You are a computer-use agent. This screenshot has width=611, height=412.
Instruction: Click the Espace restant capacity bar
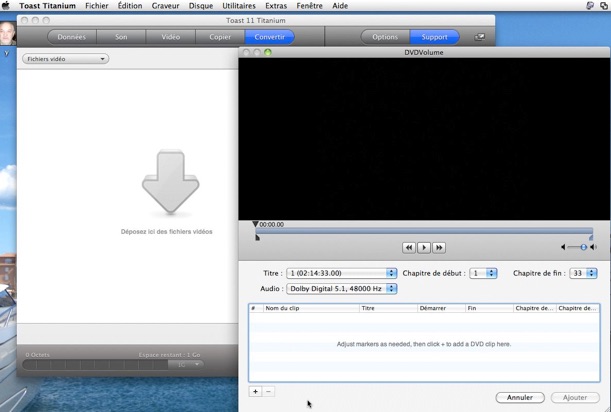click(95, 364)
